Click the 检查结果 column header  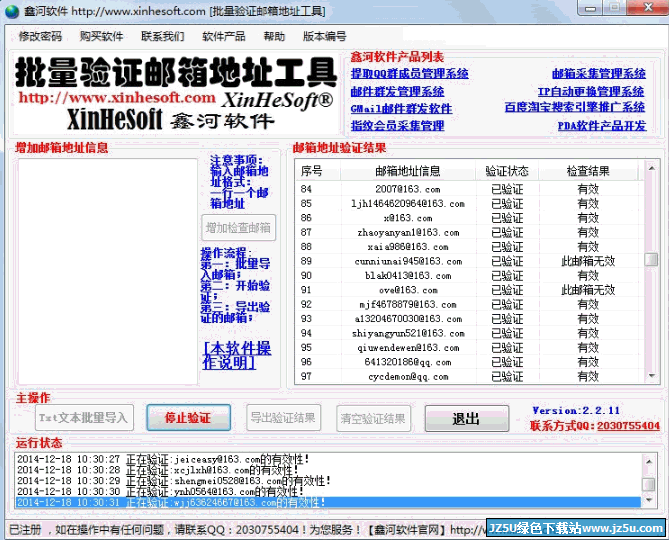588,171
